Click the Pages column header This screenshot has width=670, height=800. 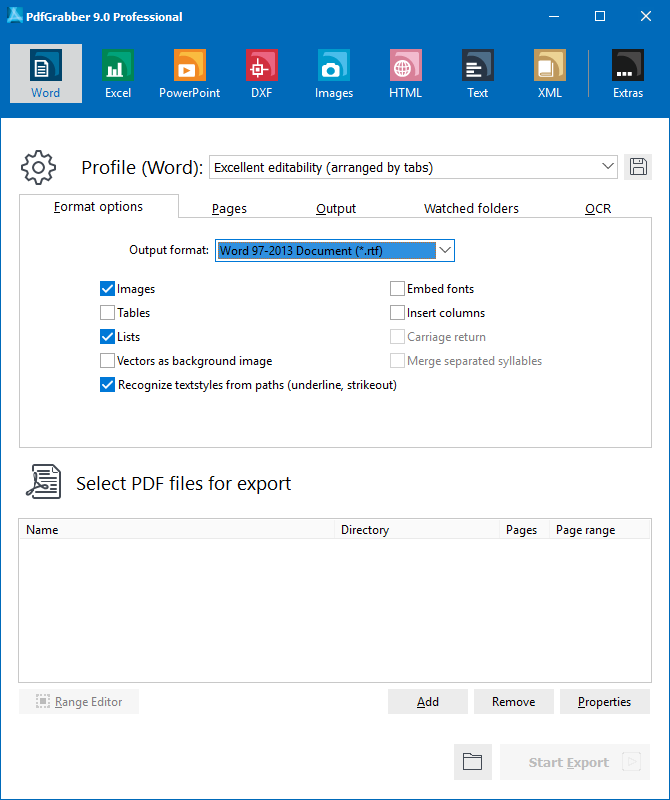(x=524, y=530)
